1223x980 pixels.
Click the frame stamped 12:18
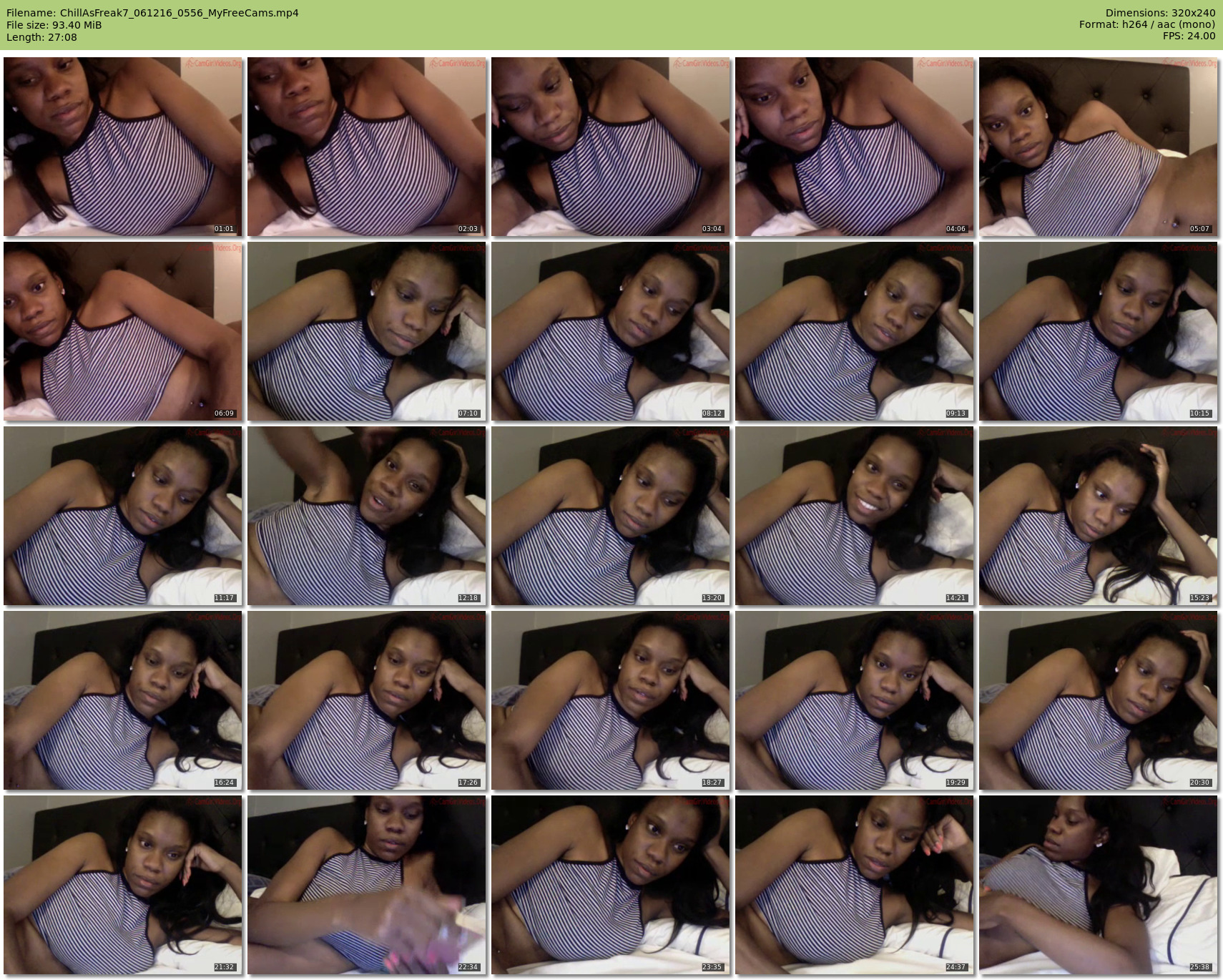point(367,516)
